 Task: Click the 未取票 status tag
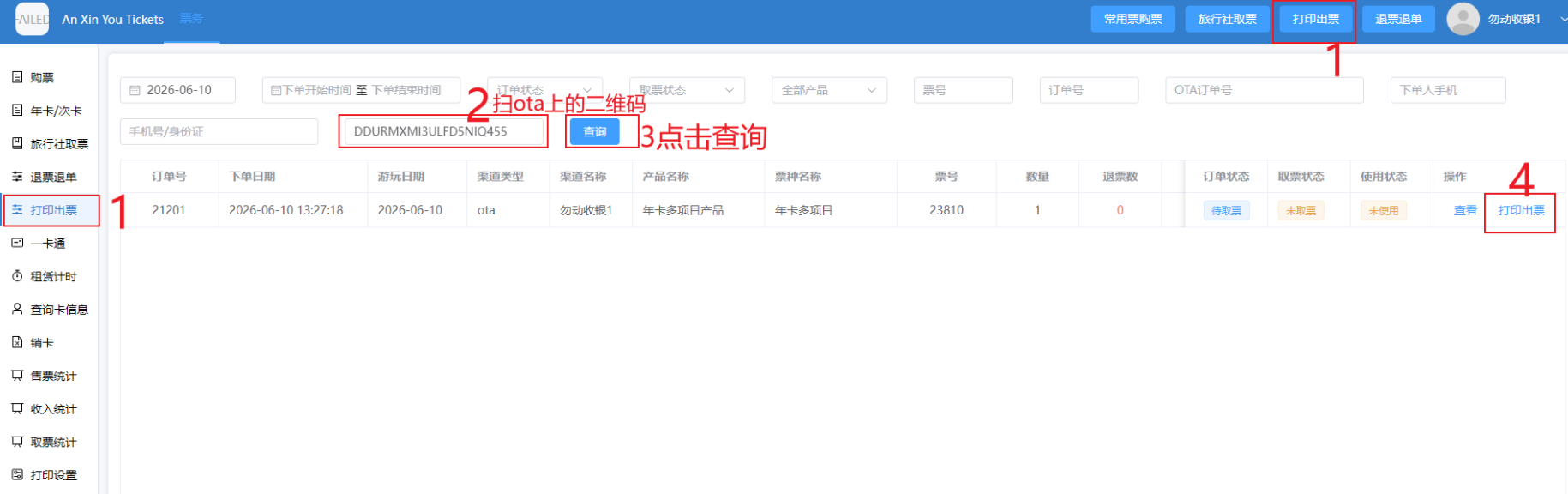1301,210
